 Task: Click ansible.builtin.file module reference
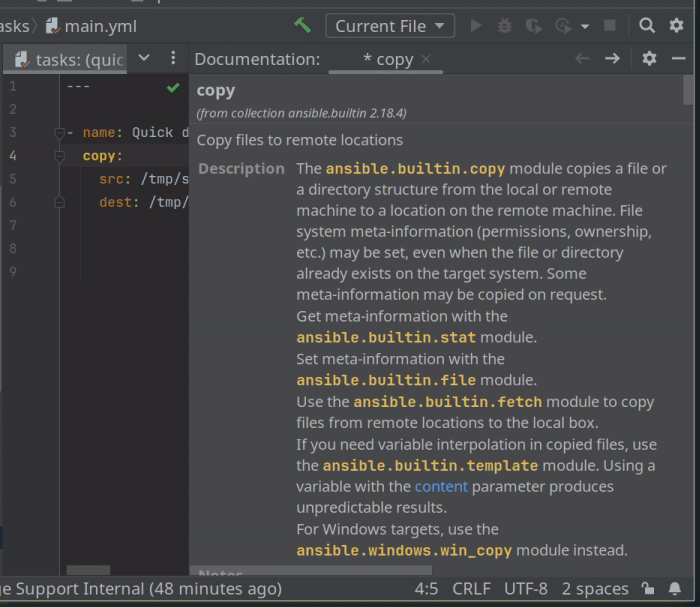click(386, 380)
